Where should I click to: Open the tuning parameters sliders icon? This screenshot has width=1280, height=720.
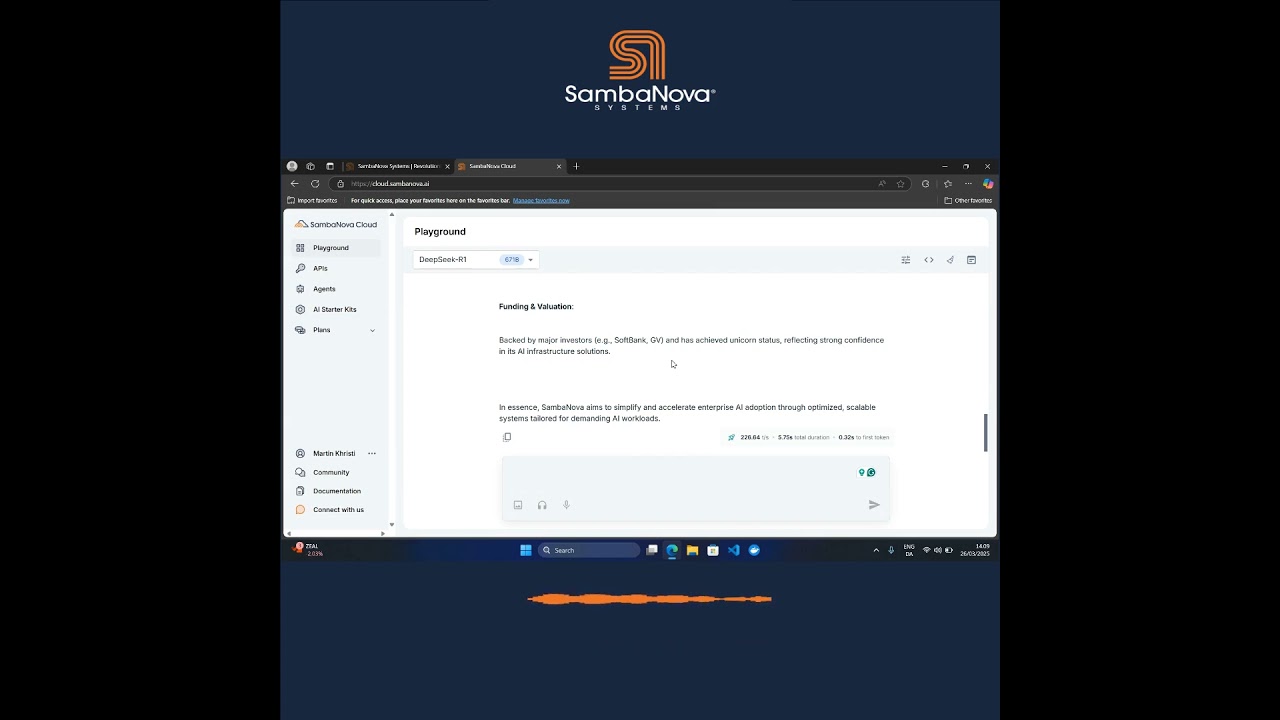click(906, 260)
